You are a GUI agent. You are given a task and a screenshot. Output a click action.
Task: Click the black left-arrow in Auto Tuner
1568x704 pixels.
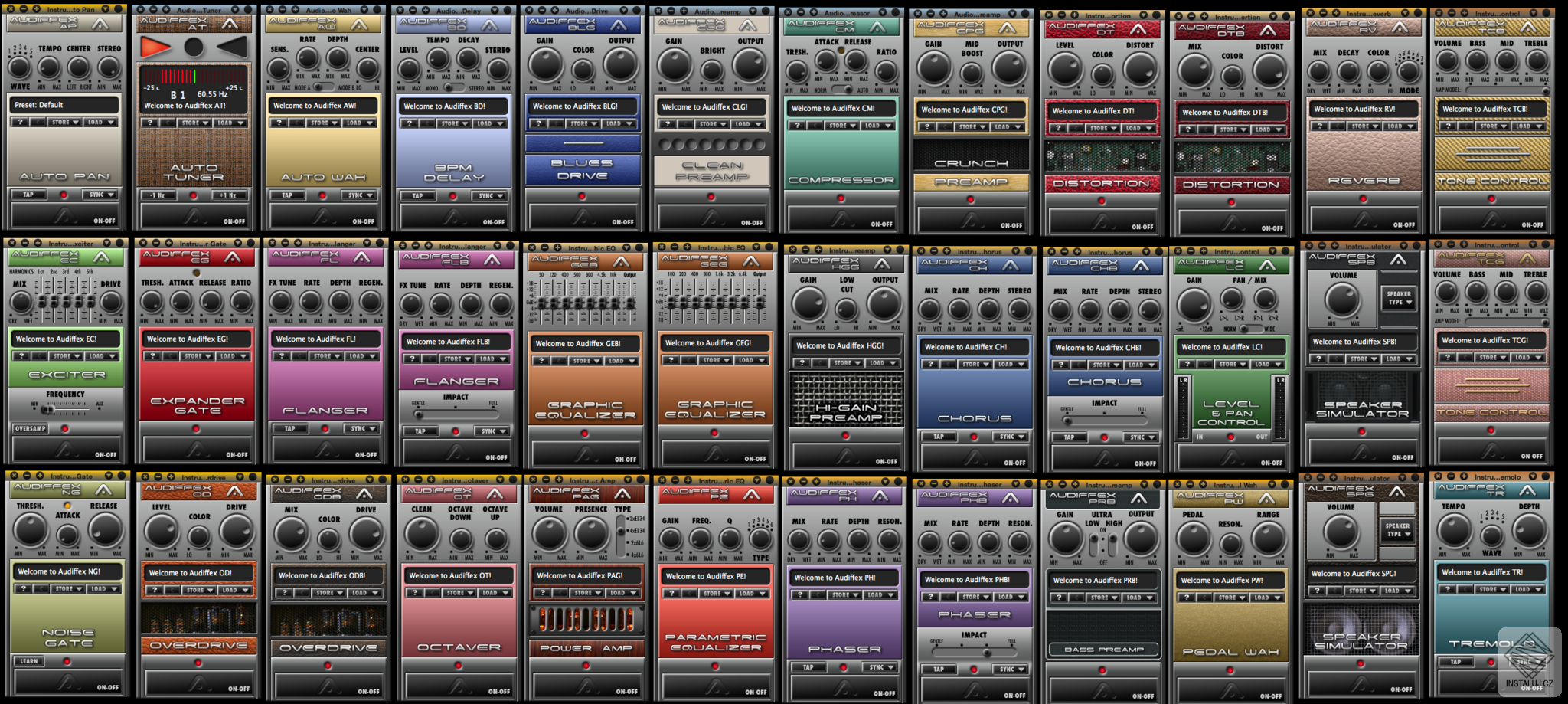click(x=233, y=47)
